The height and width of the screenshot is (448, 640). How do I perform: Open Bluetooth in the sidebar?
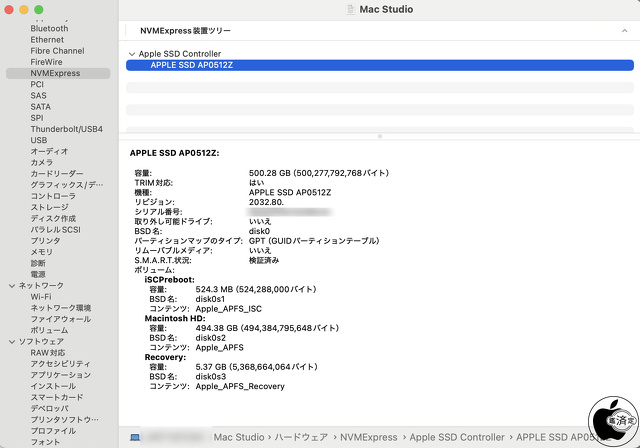[x=49, y=29]
